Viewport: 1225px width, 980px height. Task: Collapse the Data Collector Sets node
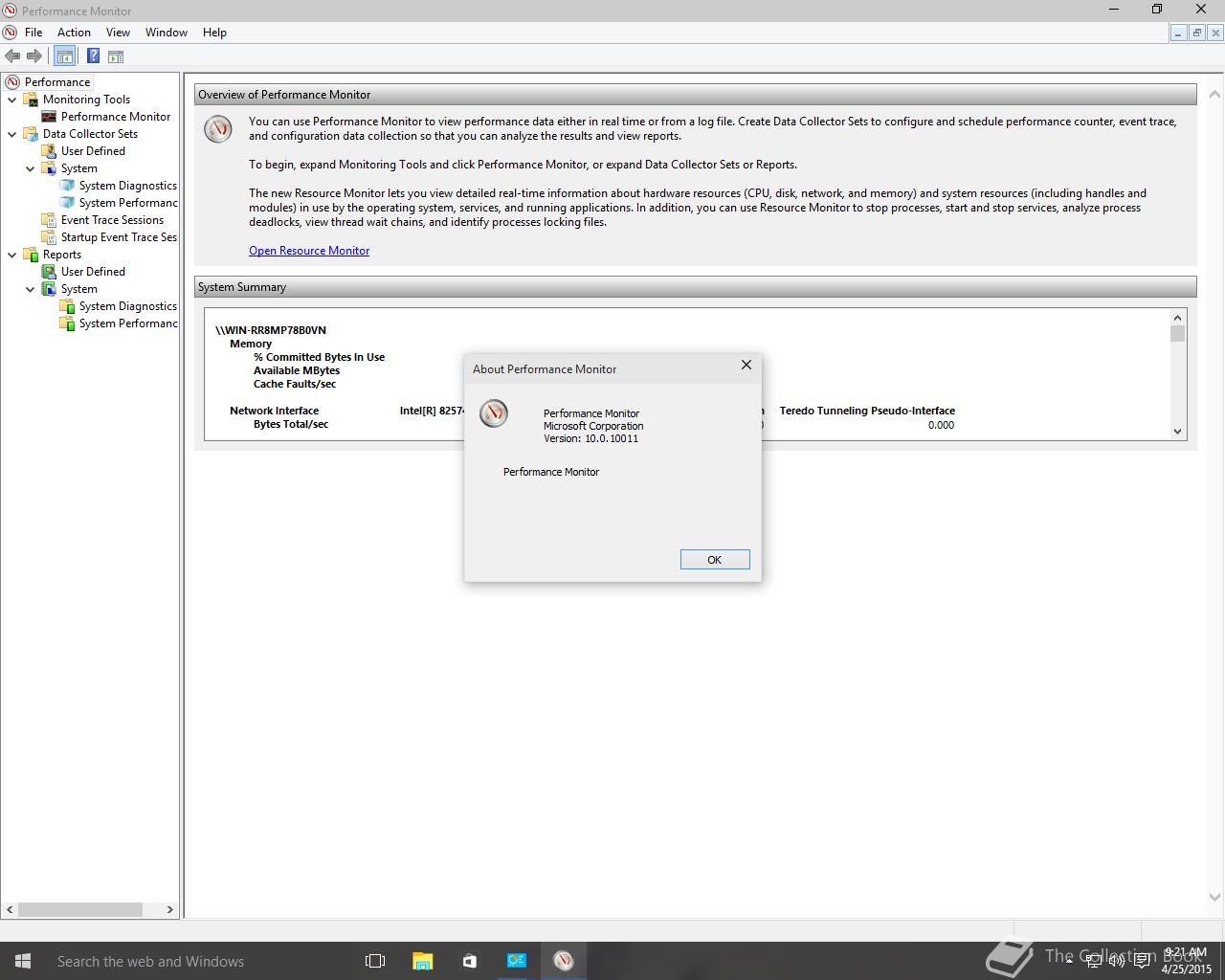pos(11,134)
